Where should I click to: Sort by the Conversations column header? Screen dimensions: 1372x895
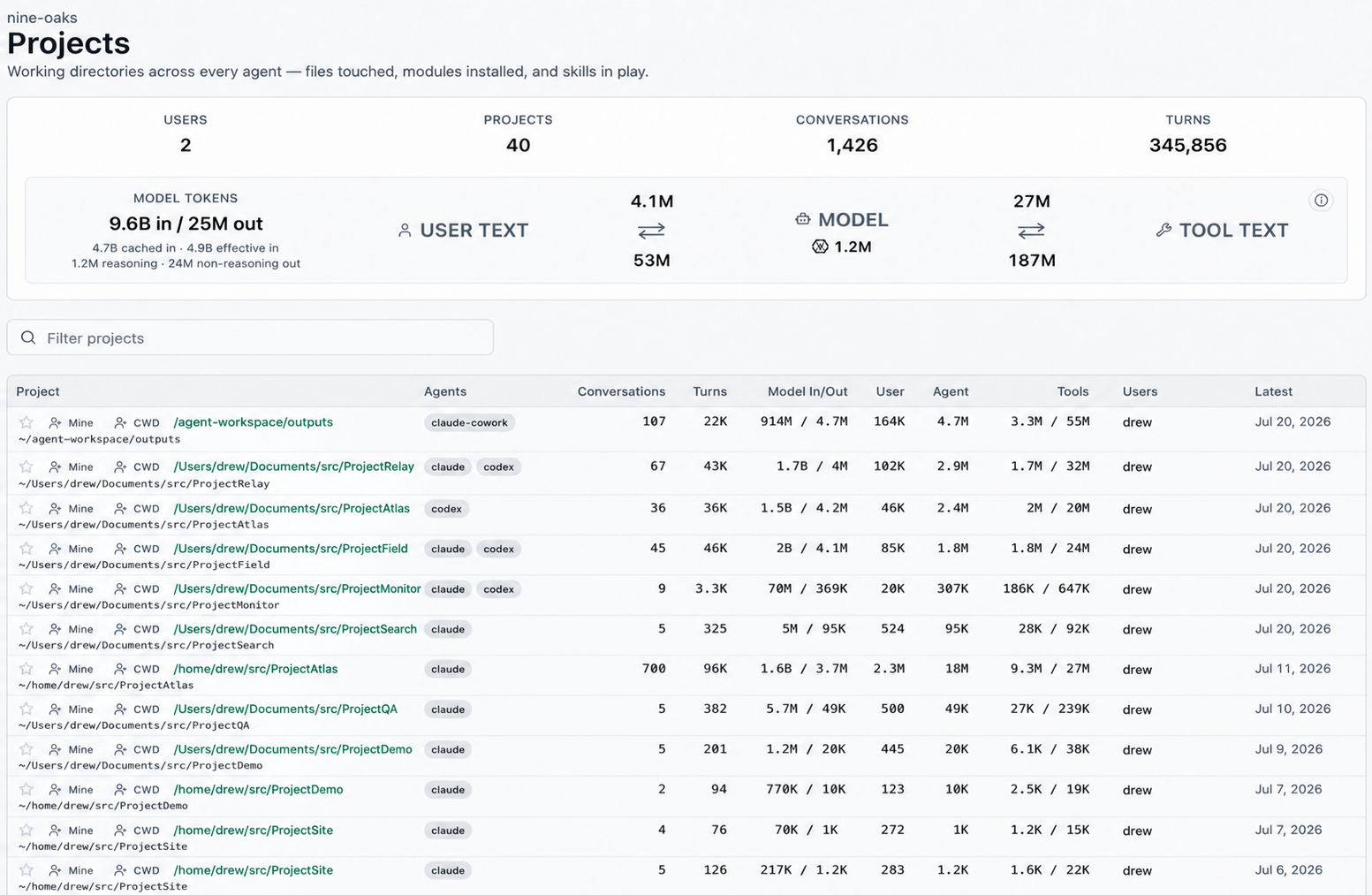point(621,391)
